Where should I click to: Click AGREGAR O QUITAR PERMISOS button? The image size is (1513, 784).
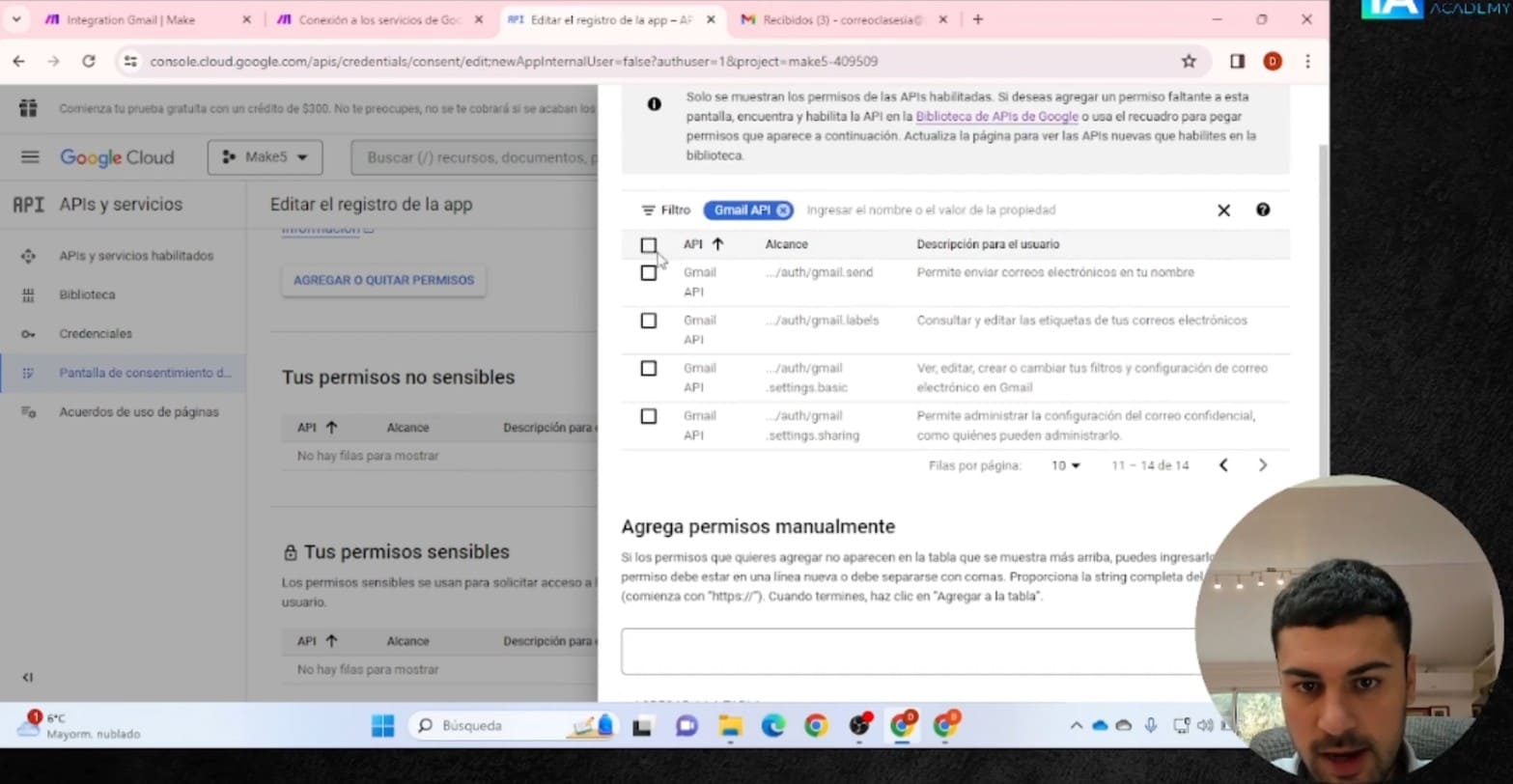click(x=383, y=280)
